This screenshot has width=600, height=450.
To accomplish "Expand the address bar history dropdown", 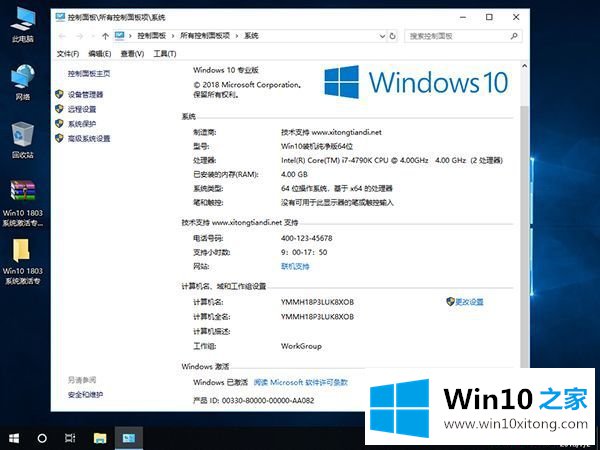I will (382, 36).
